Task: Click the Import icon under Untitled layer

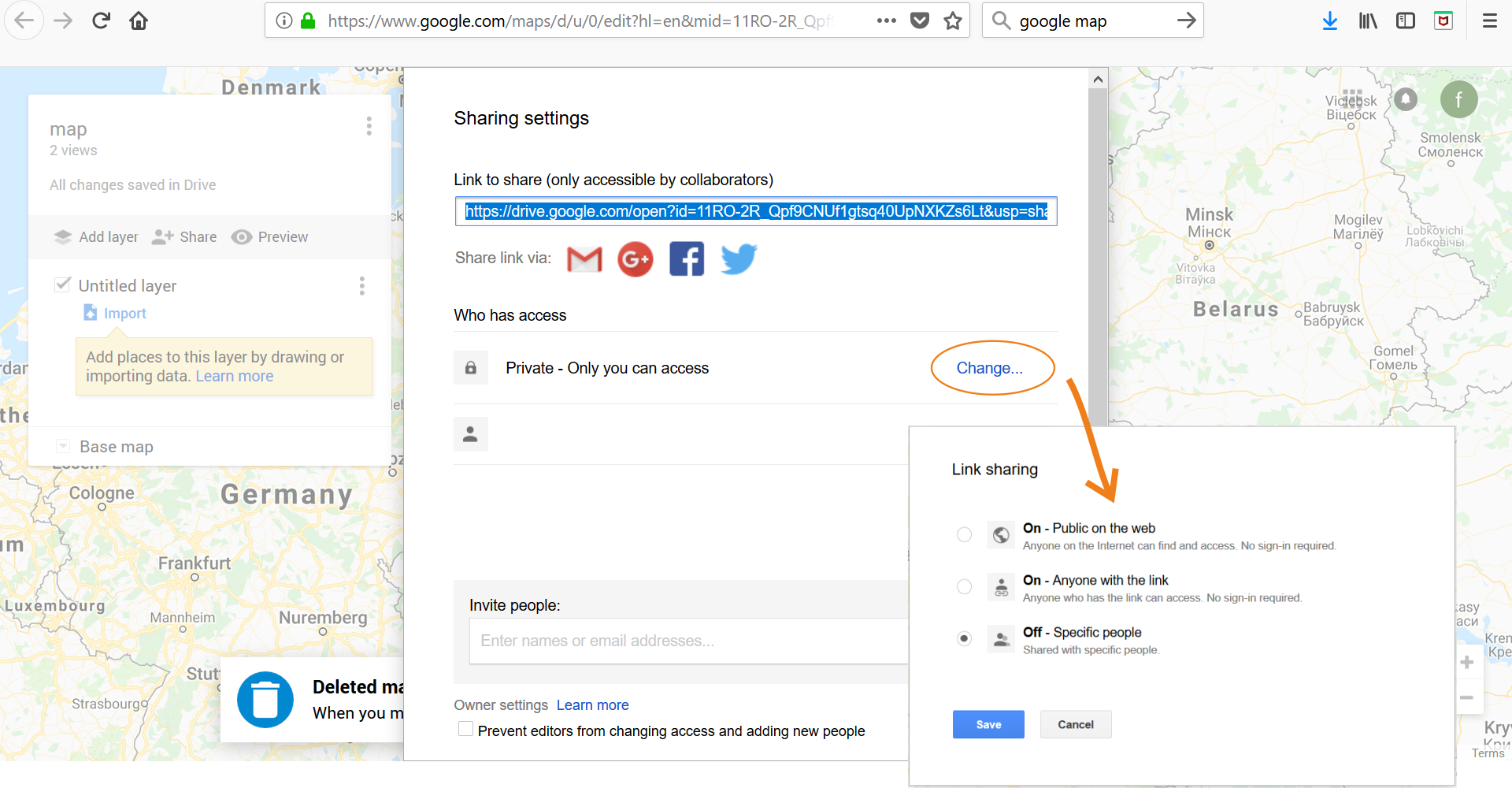Action: point(90,312)
